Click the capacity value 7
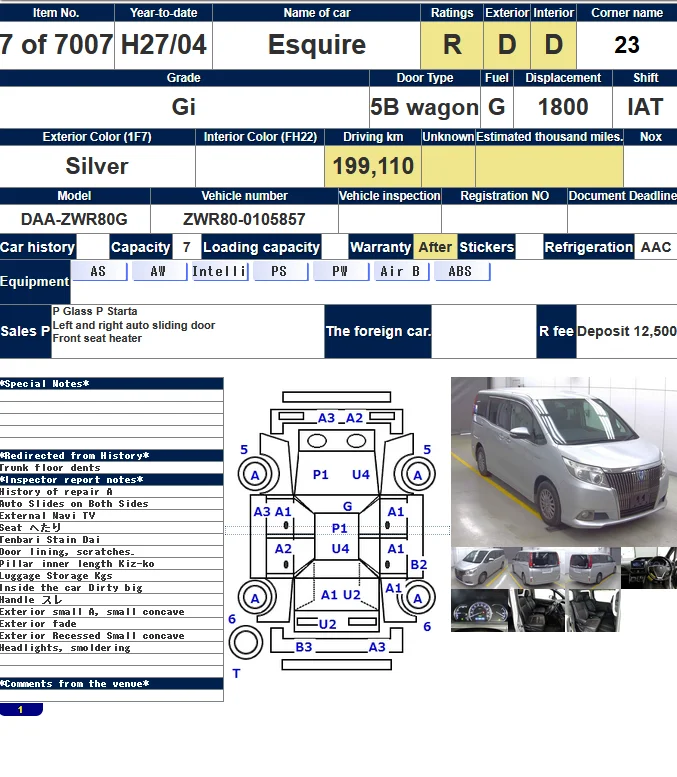This screenshot has height=777, width=677. [186, 247]
